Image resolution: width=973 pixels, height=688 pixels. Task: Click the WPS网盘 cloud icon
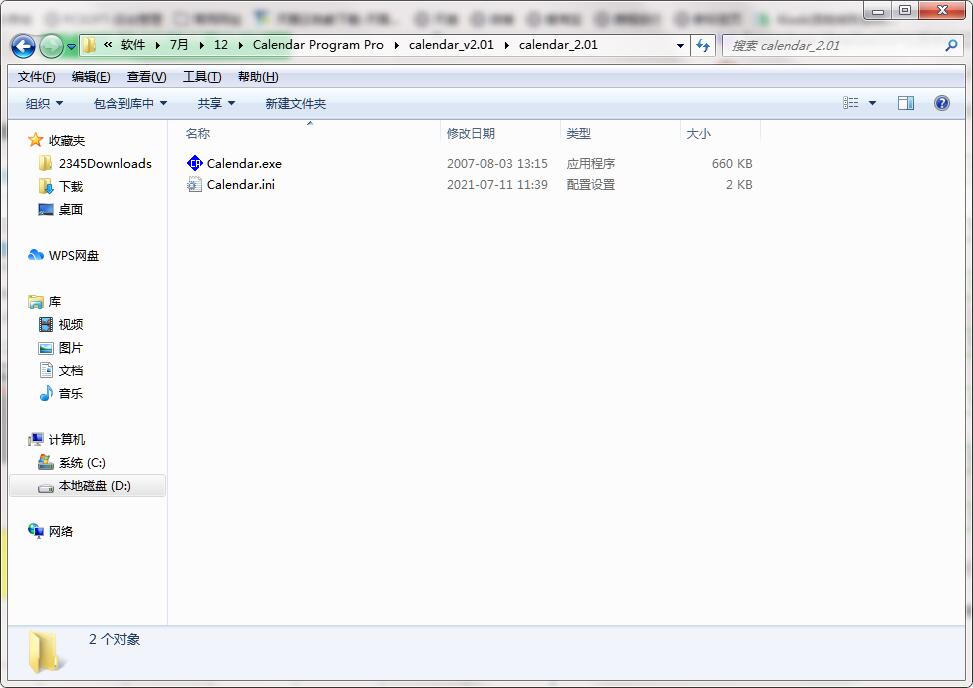pos(36,255)
